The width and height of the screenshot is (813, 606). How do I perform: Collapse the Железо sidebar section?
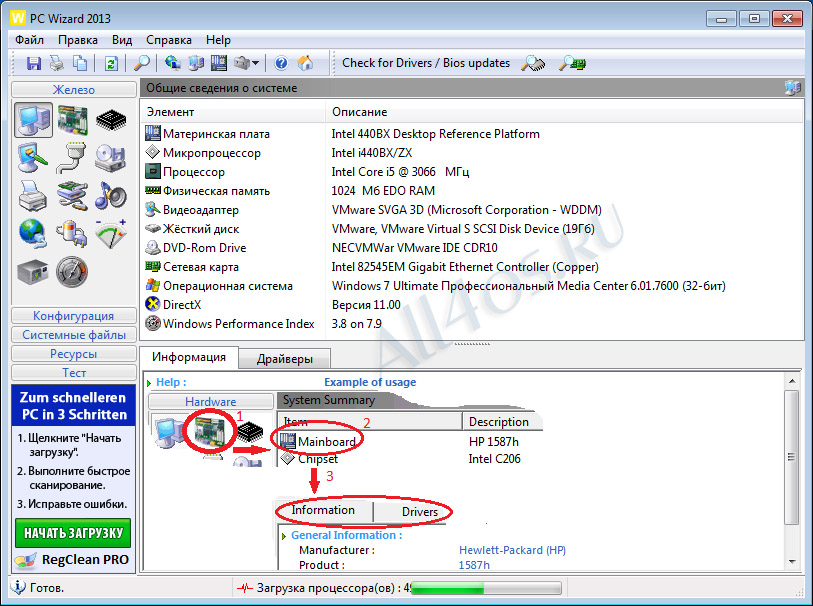[x=74, y=89]
